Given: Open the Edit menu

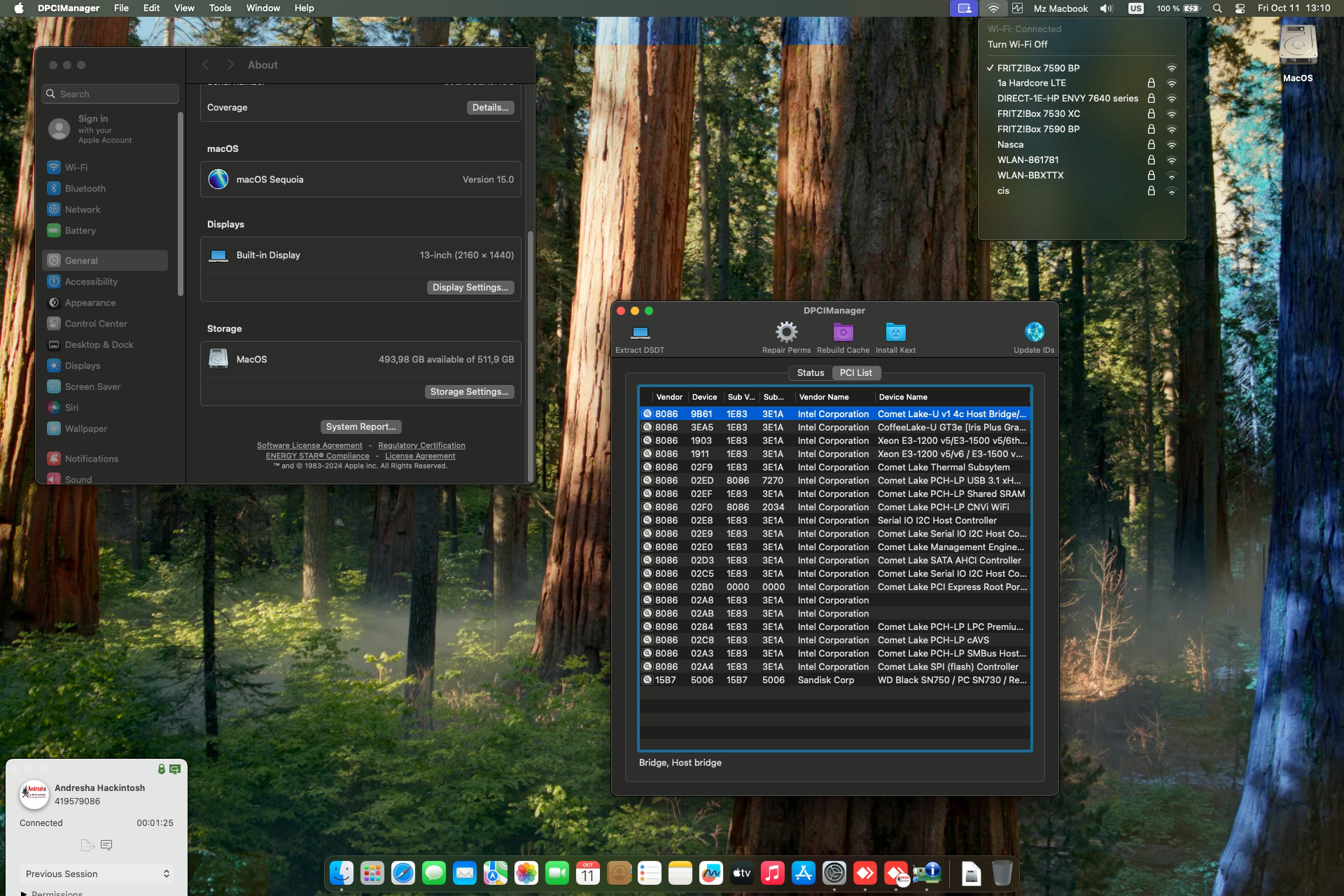Looking at the screenshot, I should click(151, 8).
